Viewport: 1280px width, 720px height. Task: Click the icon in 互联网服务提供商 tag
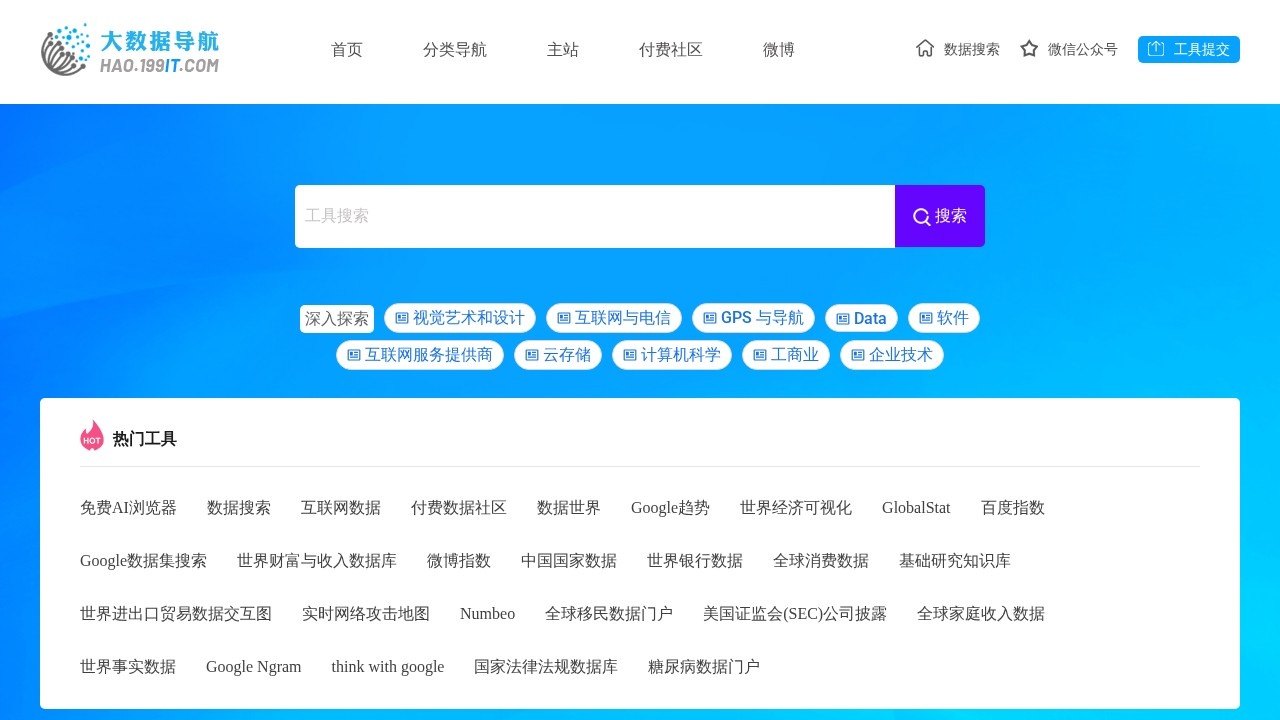click(x=354, y=355)
